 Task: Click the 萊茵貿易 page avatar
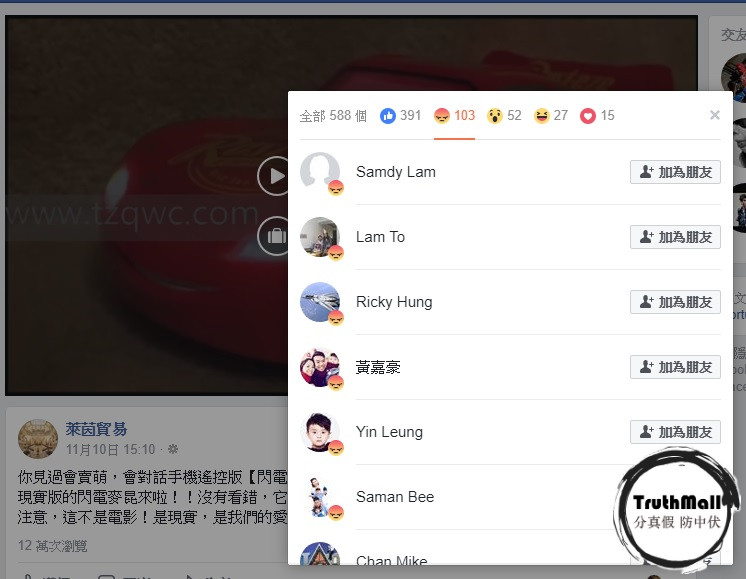pyautogui.click(x=38, y=439)
